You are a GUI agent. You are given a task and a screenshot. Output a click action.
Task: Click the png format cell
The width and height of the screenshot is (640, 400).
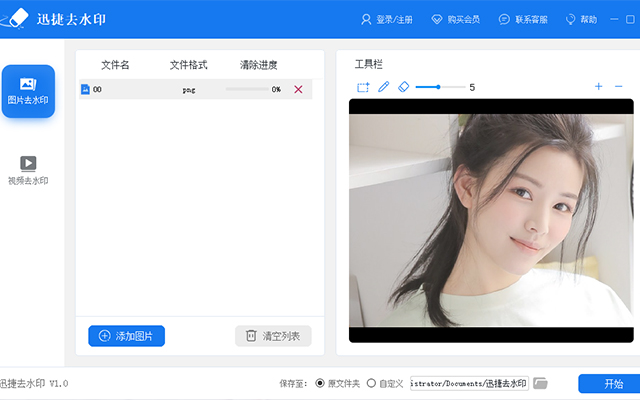(189, 90)
